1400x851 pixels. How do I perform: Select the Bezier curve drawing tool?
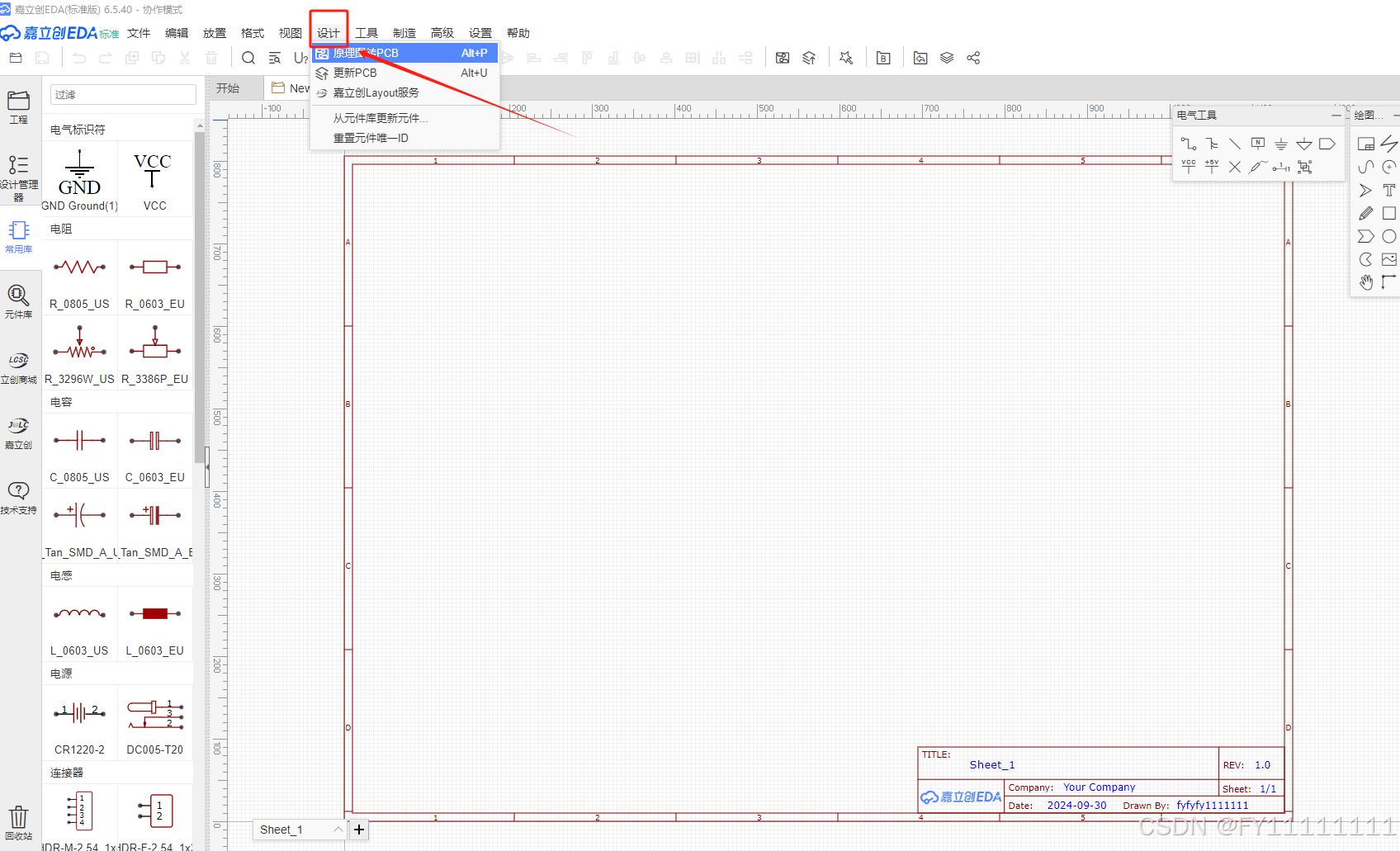pyautogui.click(x=1366, y=167)
